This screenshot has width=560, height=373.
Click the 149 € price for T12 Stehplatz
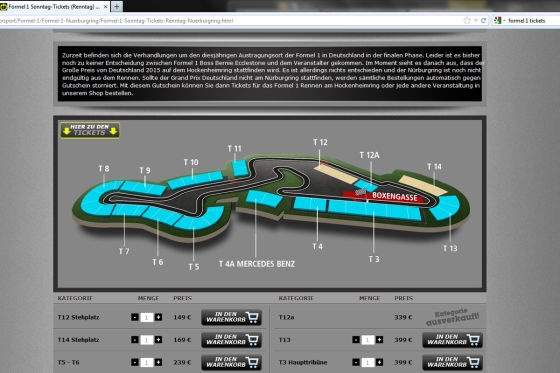click(182, 317)
